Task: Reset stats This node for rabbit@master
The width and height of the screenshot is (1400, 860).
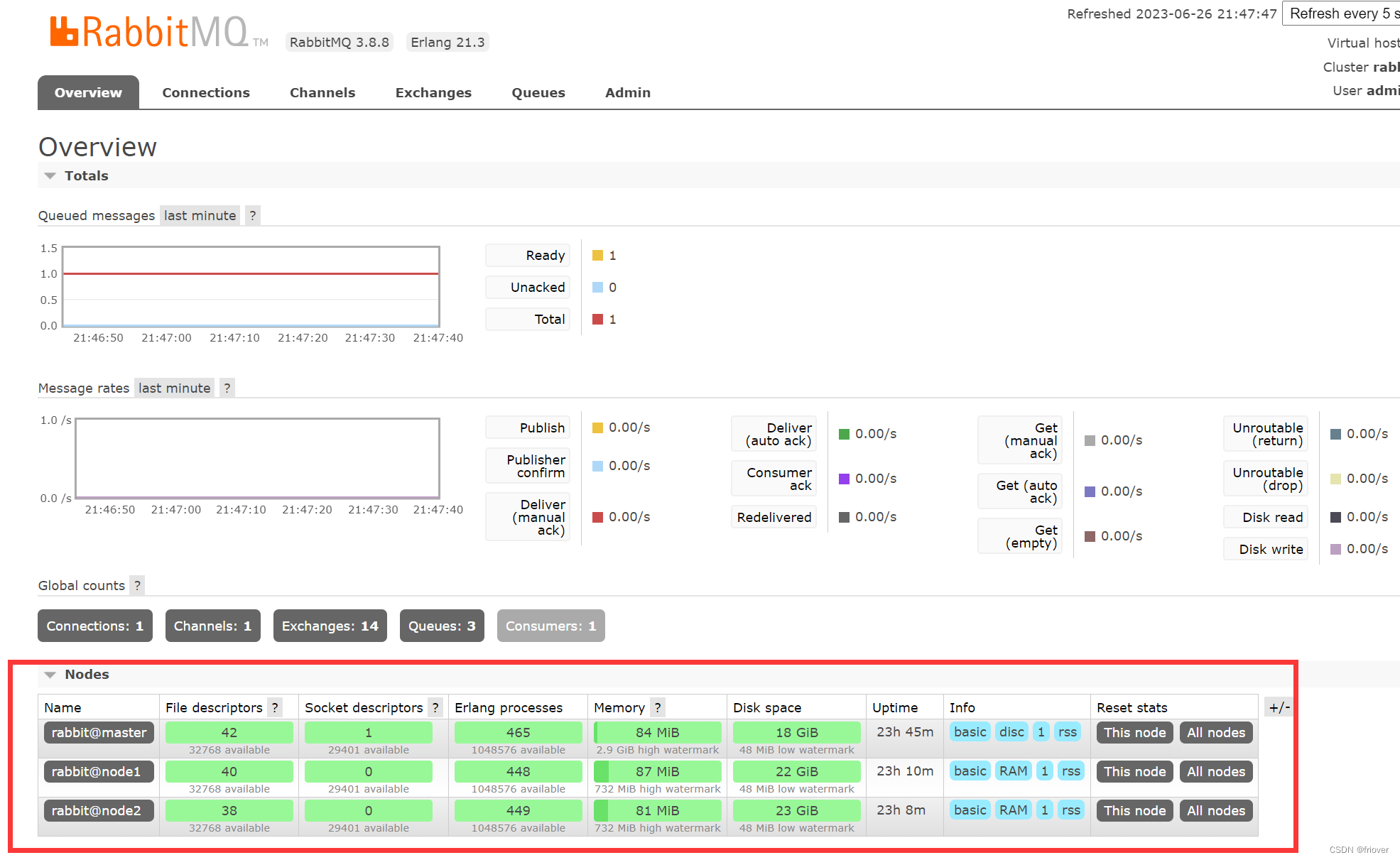Action: [1134, 732]
